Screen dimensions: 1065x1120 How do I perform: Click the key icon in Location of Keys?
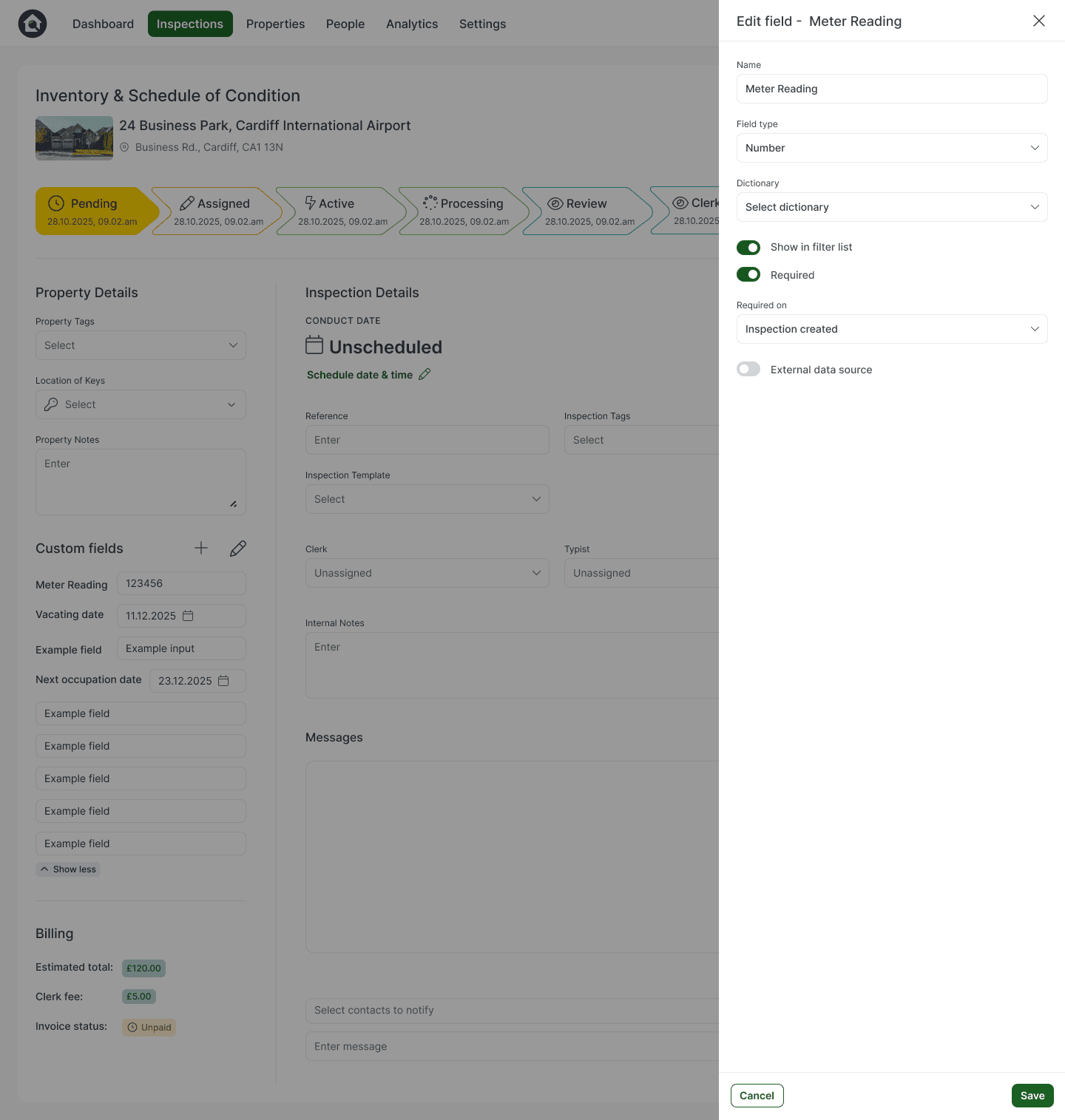(51, 404)
